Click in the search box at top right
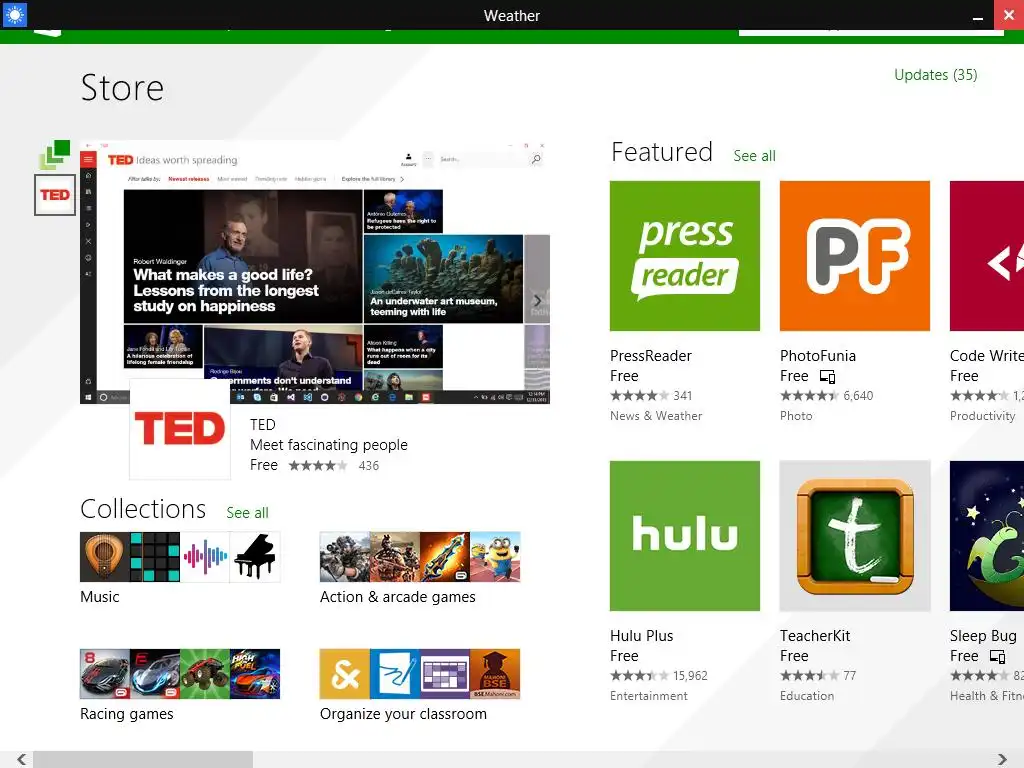Screen dimensions: 1024x768 (x=871, y=32)
